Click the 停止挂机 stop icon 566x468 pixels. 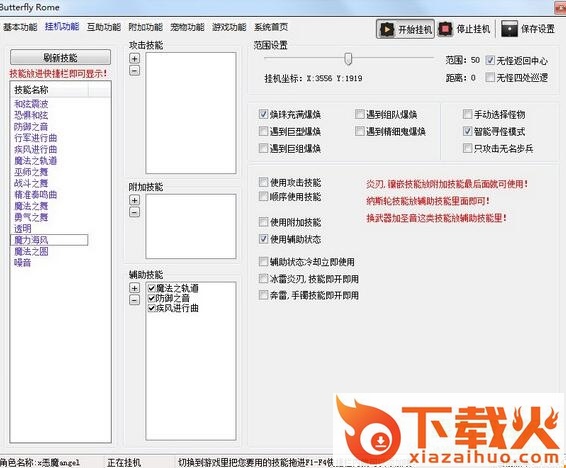point(445,29)
